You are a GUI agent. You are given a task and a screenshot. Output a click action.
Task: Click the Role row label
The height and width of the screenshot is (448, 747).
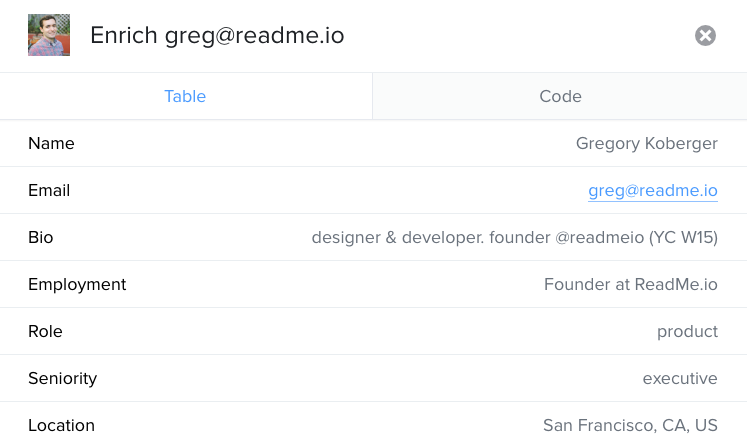click(45, 331)
